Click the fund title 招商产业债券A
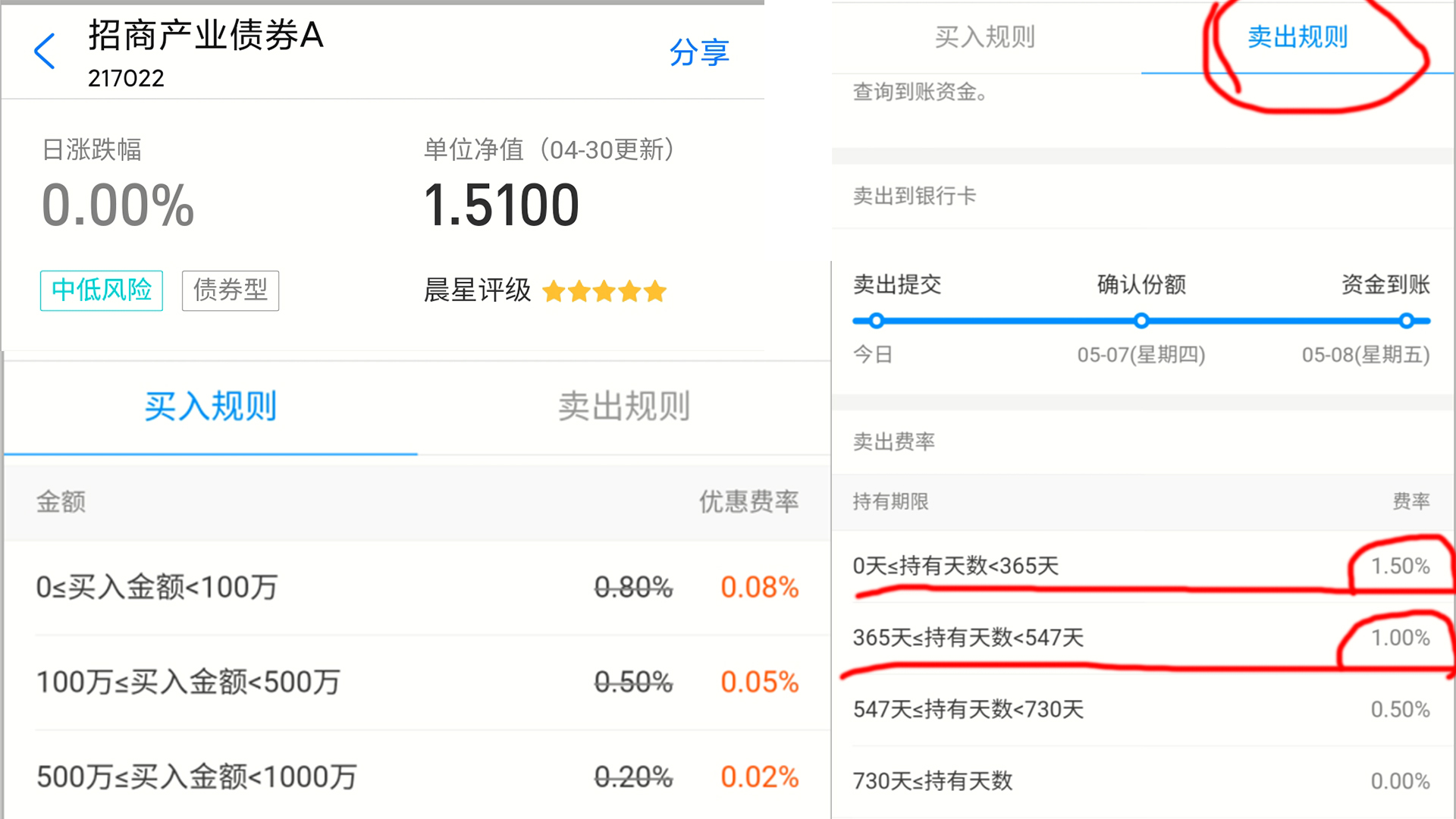This screenshot has height=819, width=1456. (x=206, y=36)
